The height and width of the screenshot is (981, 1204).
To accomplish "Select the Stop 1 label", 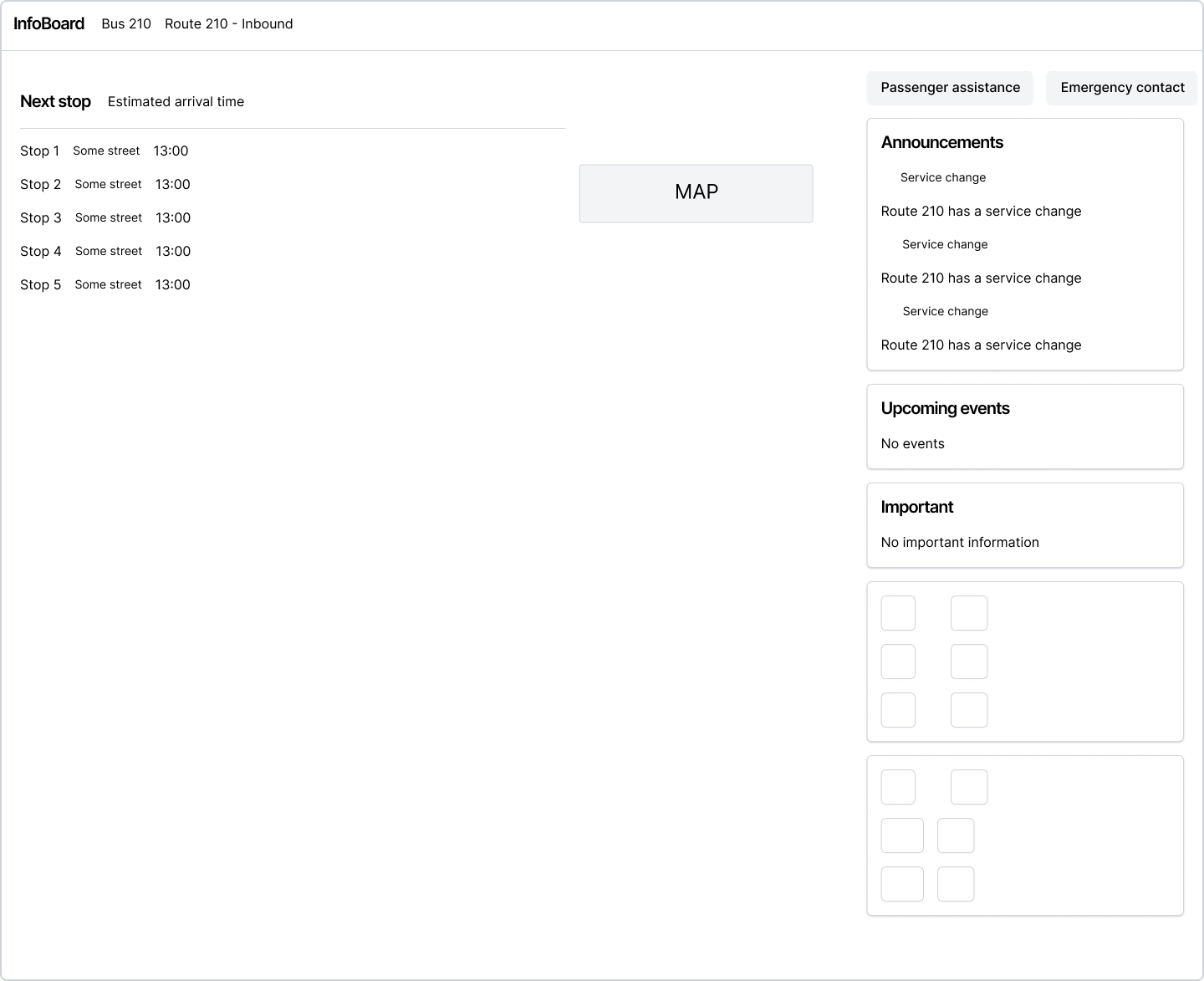I will point(40,151).
